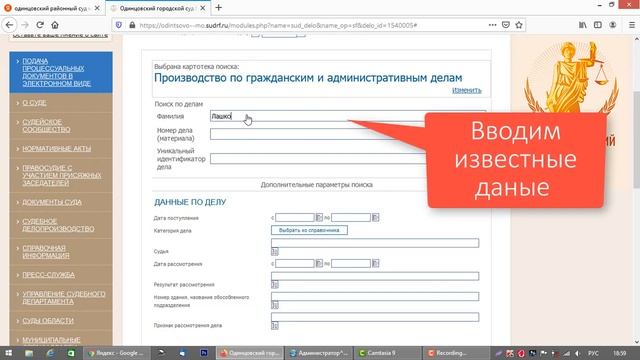Click Дата поступления from-date field
The height and width of the screenshot is (360, 640).
[294, 218]
